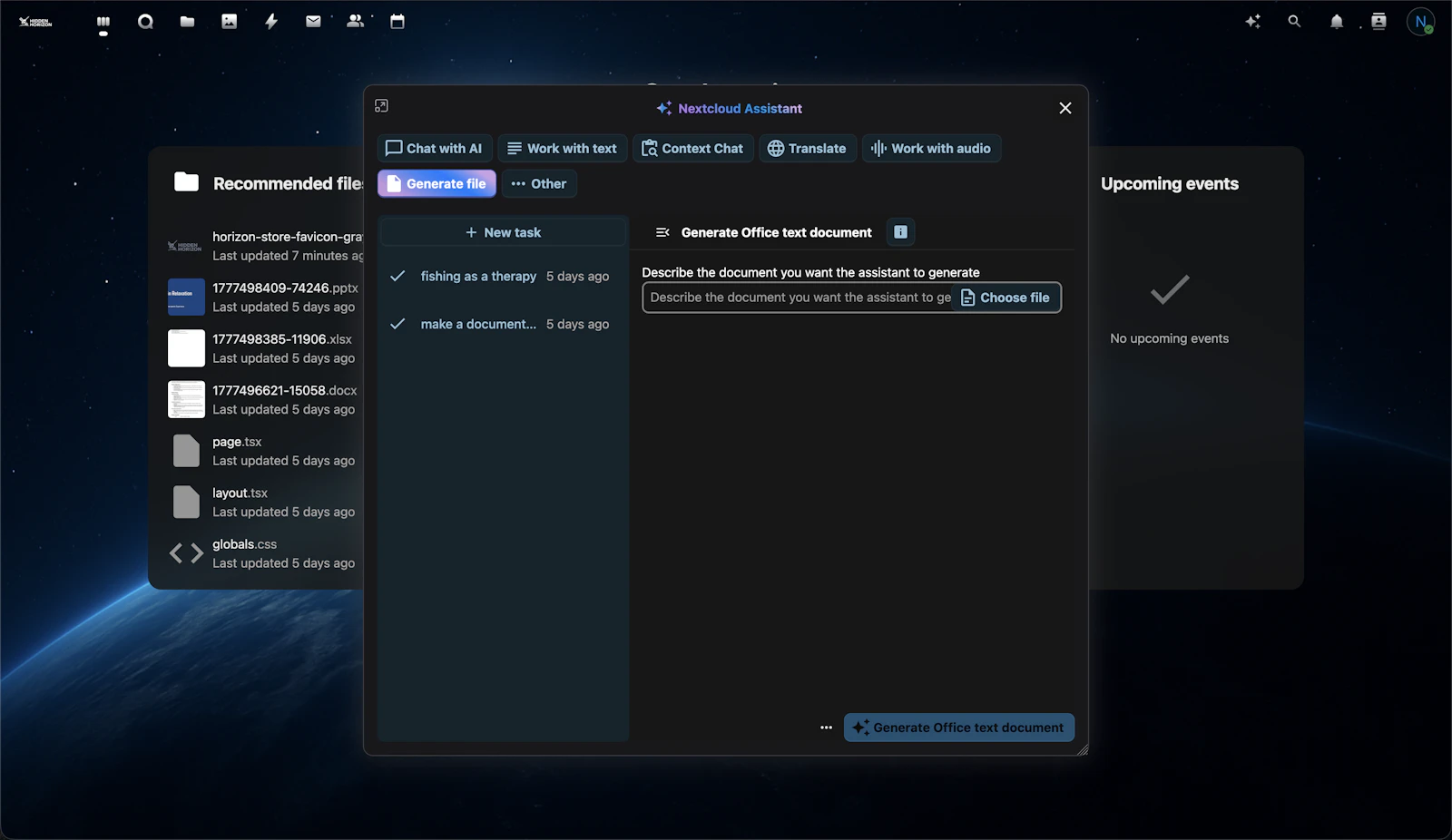Click the docx file thumbnail

[x=186, y=400]
